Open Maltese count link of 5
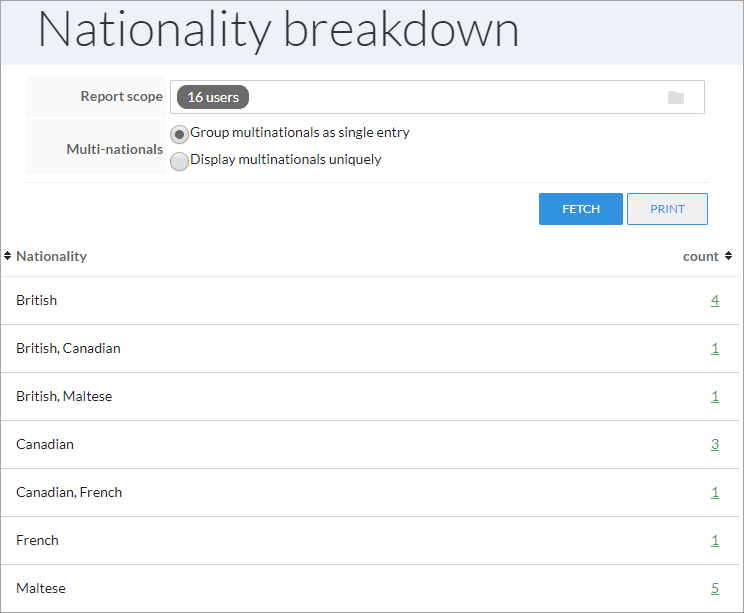The width and height of the screenshot is (744, 613). (715, 588)
